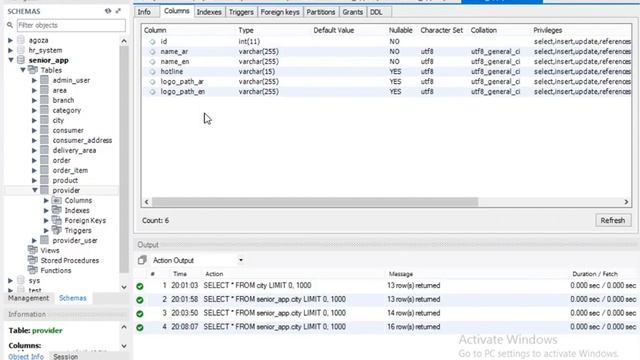640x360 pixels.
Task: Click the Triggers folder icon under provider
Action: pos(57,230)
